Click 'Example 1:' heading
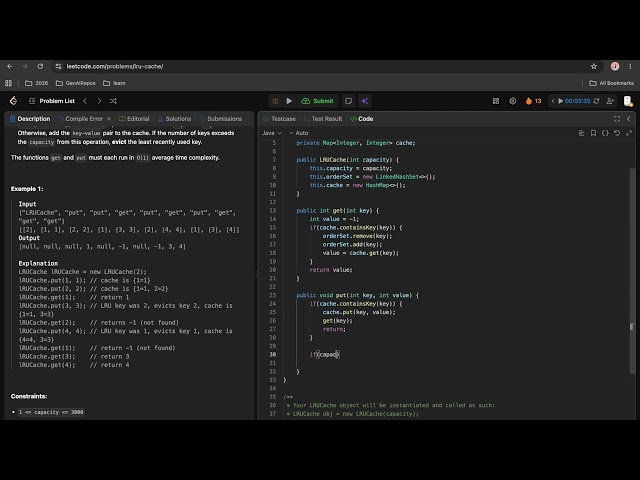Viewport: 640px width, 480px height. click(27, 189)
